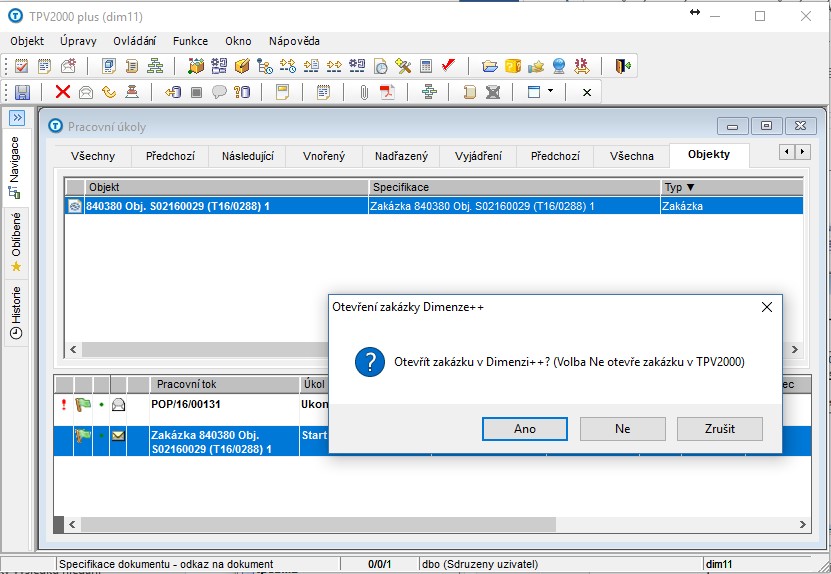Save using the floppy disk icon
The image size is (831, 574).
pos(22,92)
